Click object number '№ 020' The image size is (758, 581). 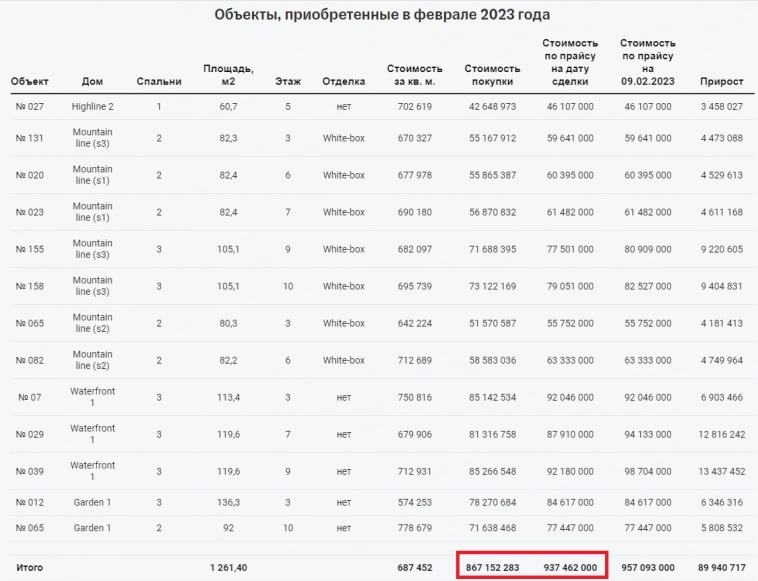point(29,175)
